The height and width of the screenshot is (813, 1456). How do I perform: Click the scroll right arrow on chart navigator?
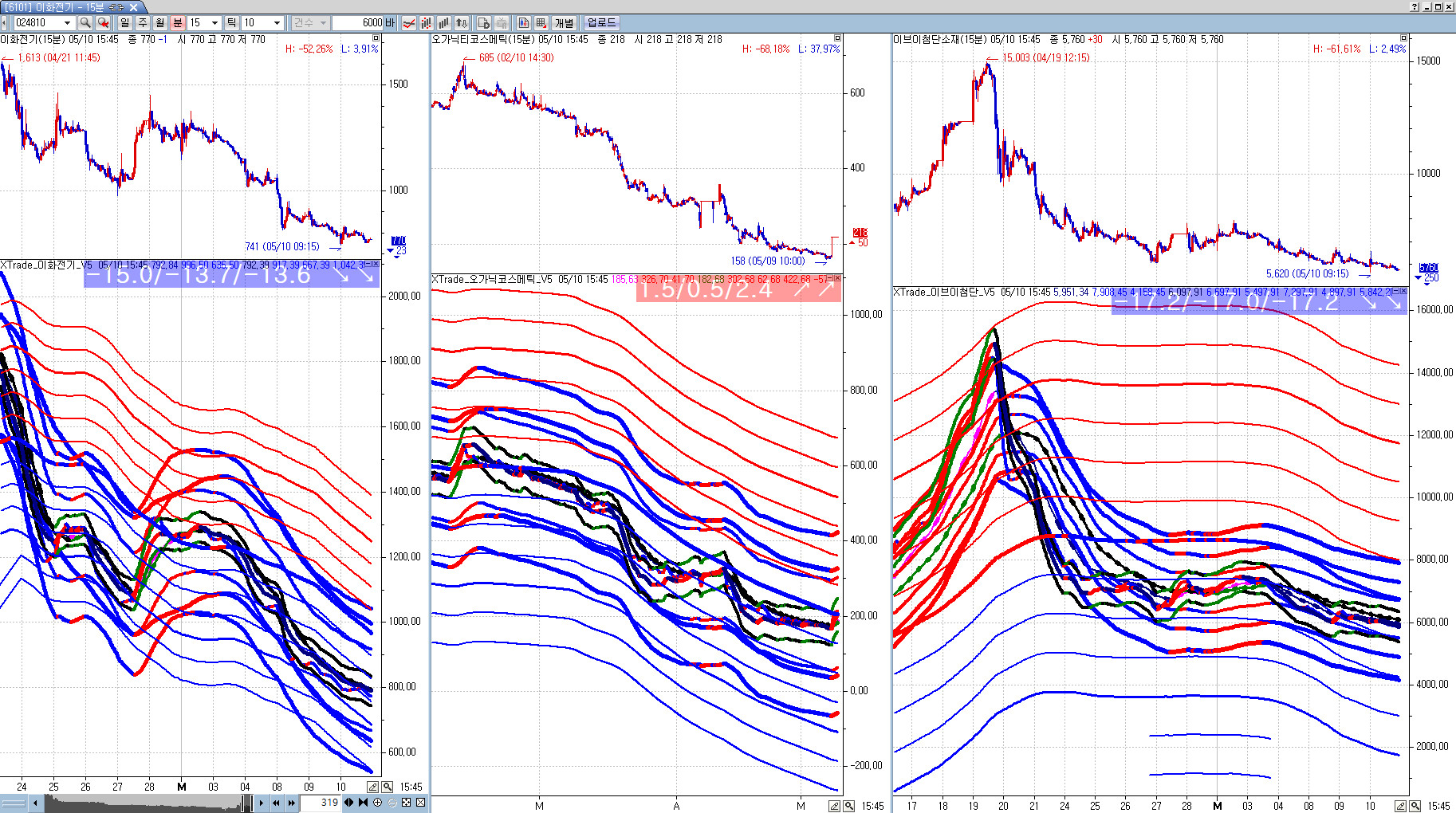[261, 803]
